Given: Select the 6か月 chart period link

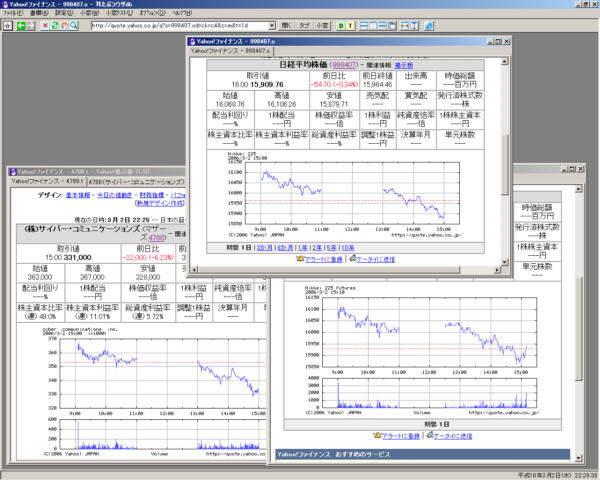Looking at the screenshot, I should point(285,248).
